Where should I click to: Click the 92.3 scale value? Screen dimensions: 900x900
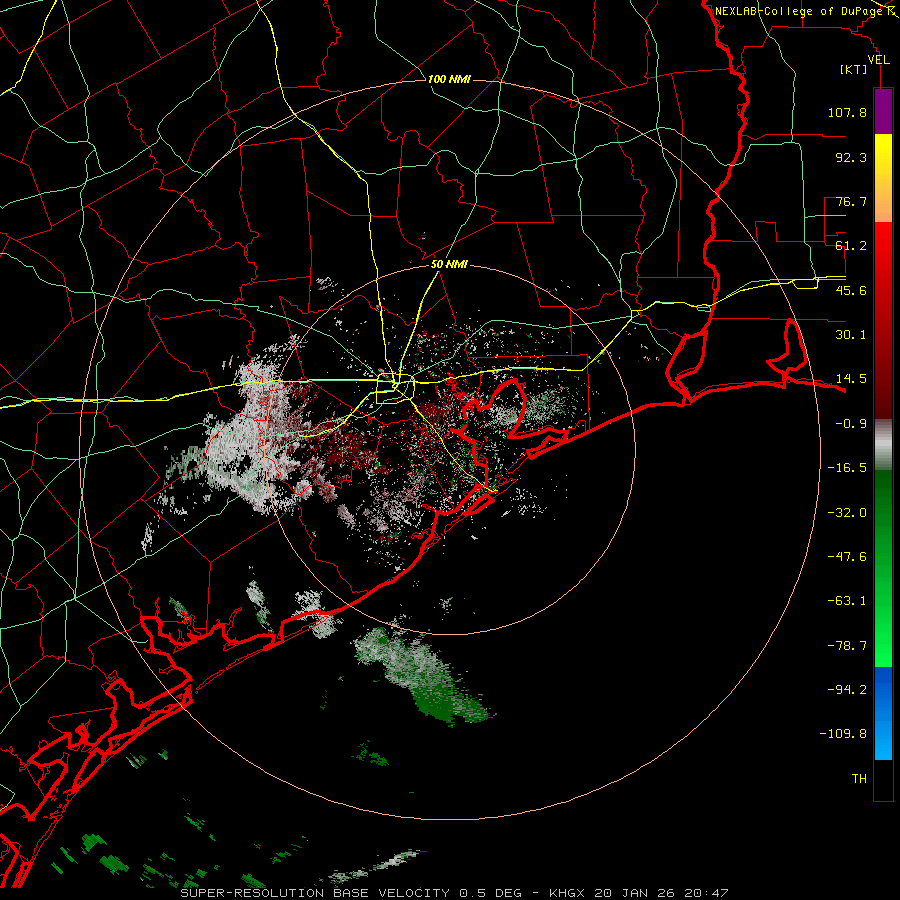point(851,157)
